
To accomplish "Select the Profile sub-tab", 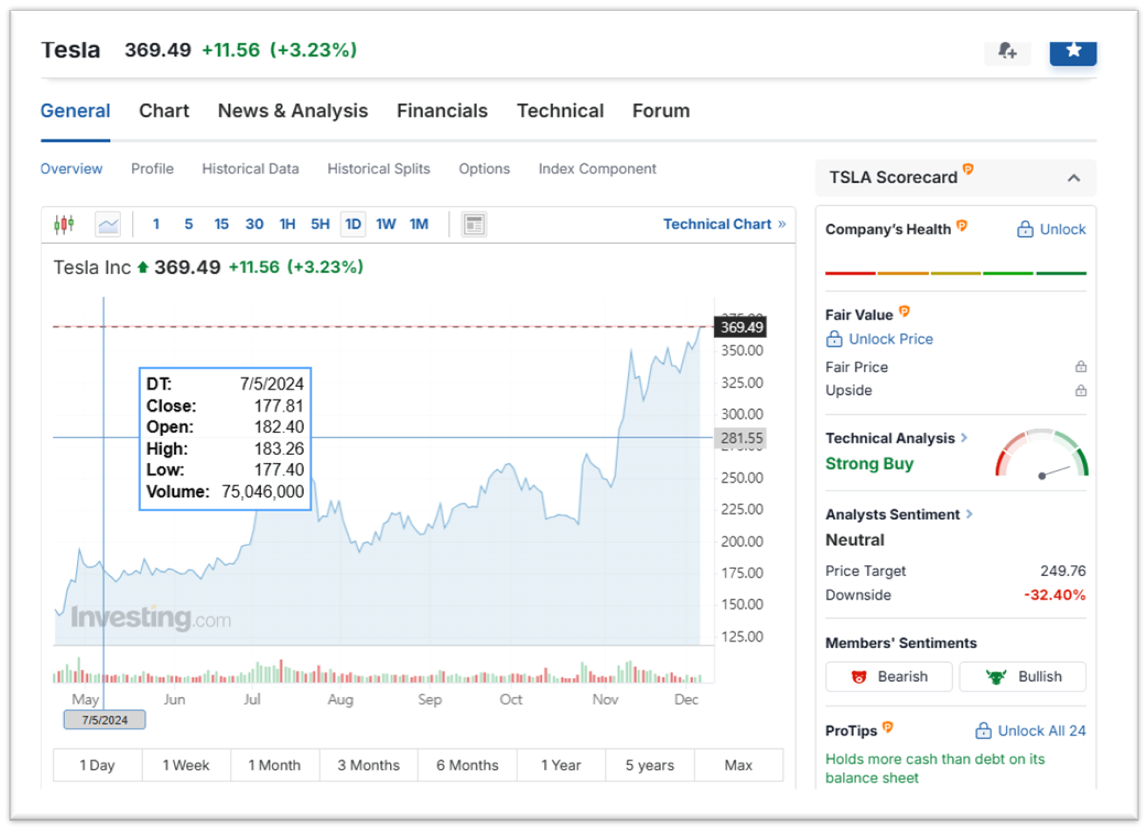I will click(x=152, y=168).
